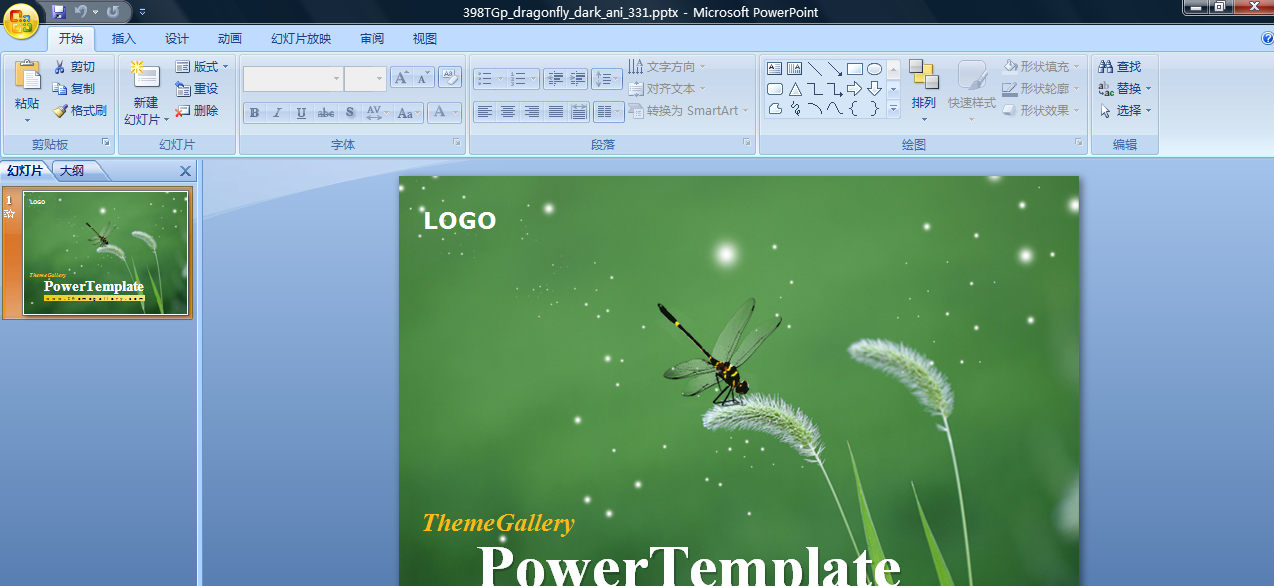
Task: Select the rounded rectangle shape
Action: click(x=774, y=89)
